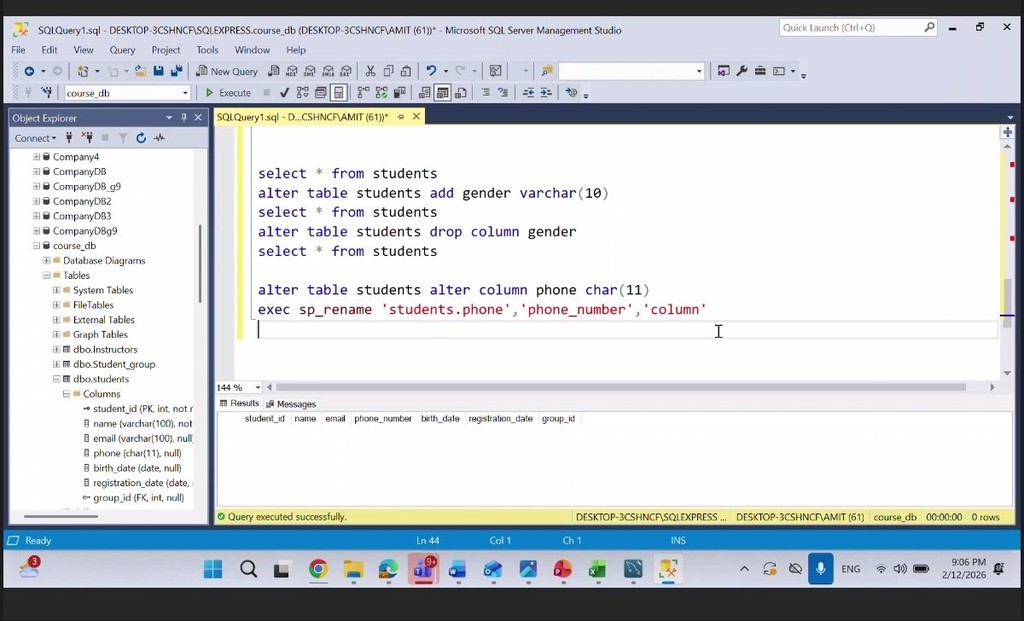Click the Properties wrench icon in toolbar
Image resolution: width=1024 pixels, height=621 pixels.
(x=742, y=71)
